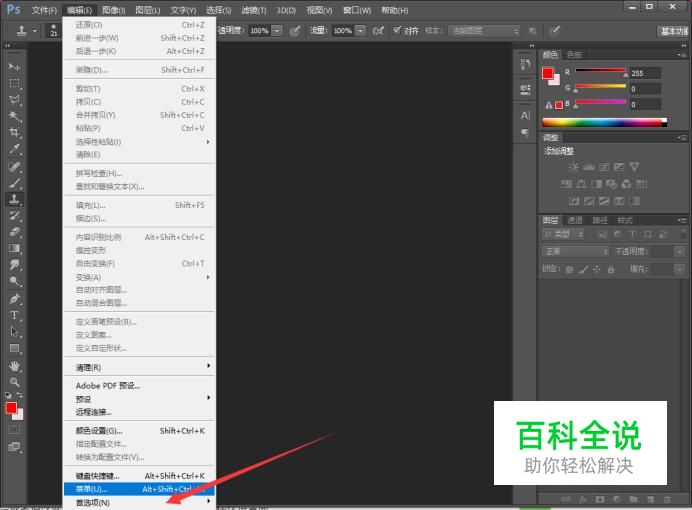692x510 pixels.
Task: Toggle airbrush mode in options bar
Action: tap(378, 30)
